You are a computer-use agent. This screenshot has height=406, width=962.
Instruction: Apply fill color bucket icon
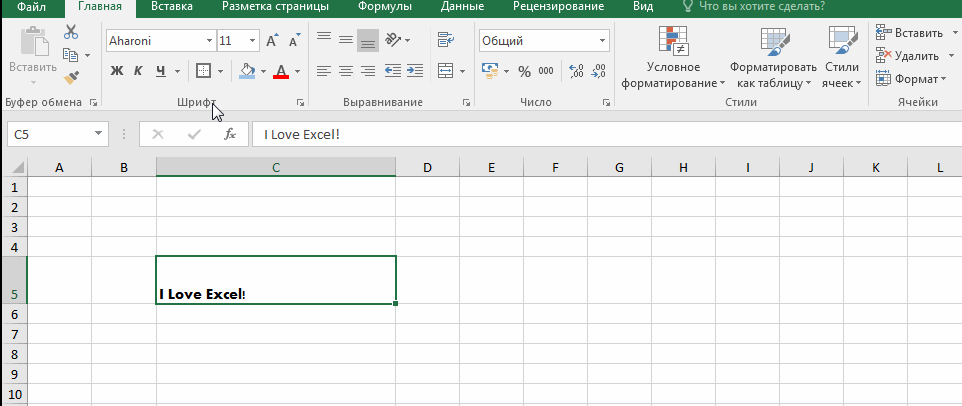point(247,71)
